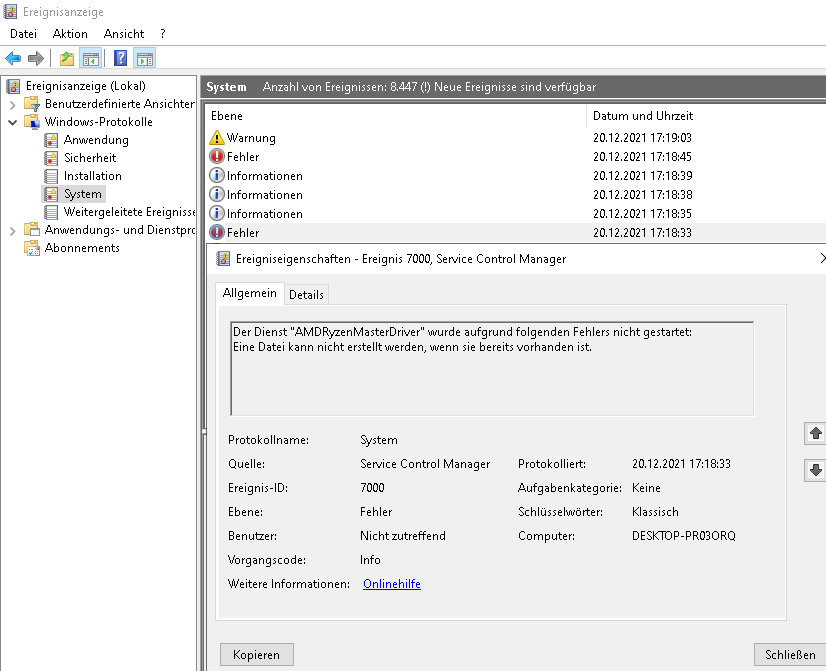Image resolution: width=826 pixels, height=671 pixels.
Task: Click the red error icon at 17:18:45
Action: (x=217, y=156)
